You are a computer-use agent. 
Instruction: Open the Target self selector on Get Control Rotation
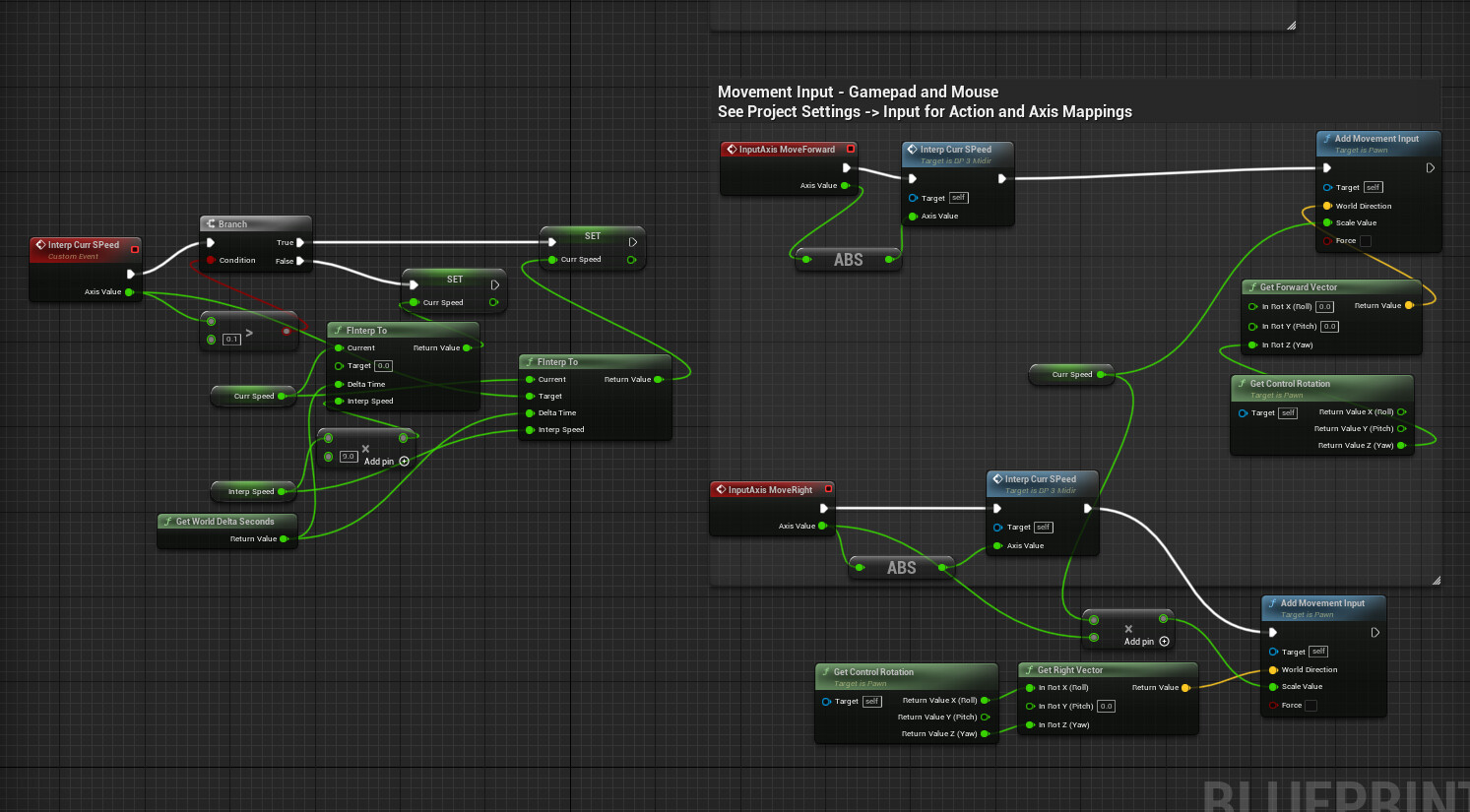point(1287,412)
